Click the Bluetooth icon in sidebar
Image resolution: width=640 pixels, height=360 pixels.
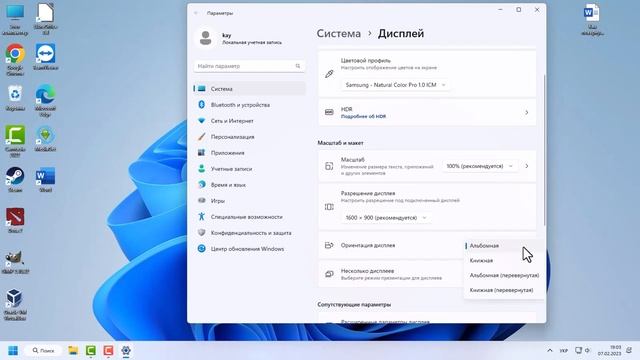point(201,105)
